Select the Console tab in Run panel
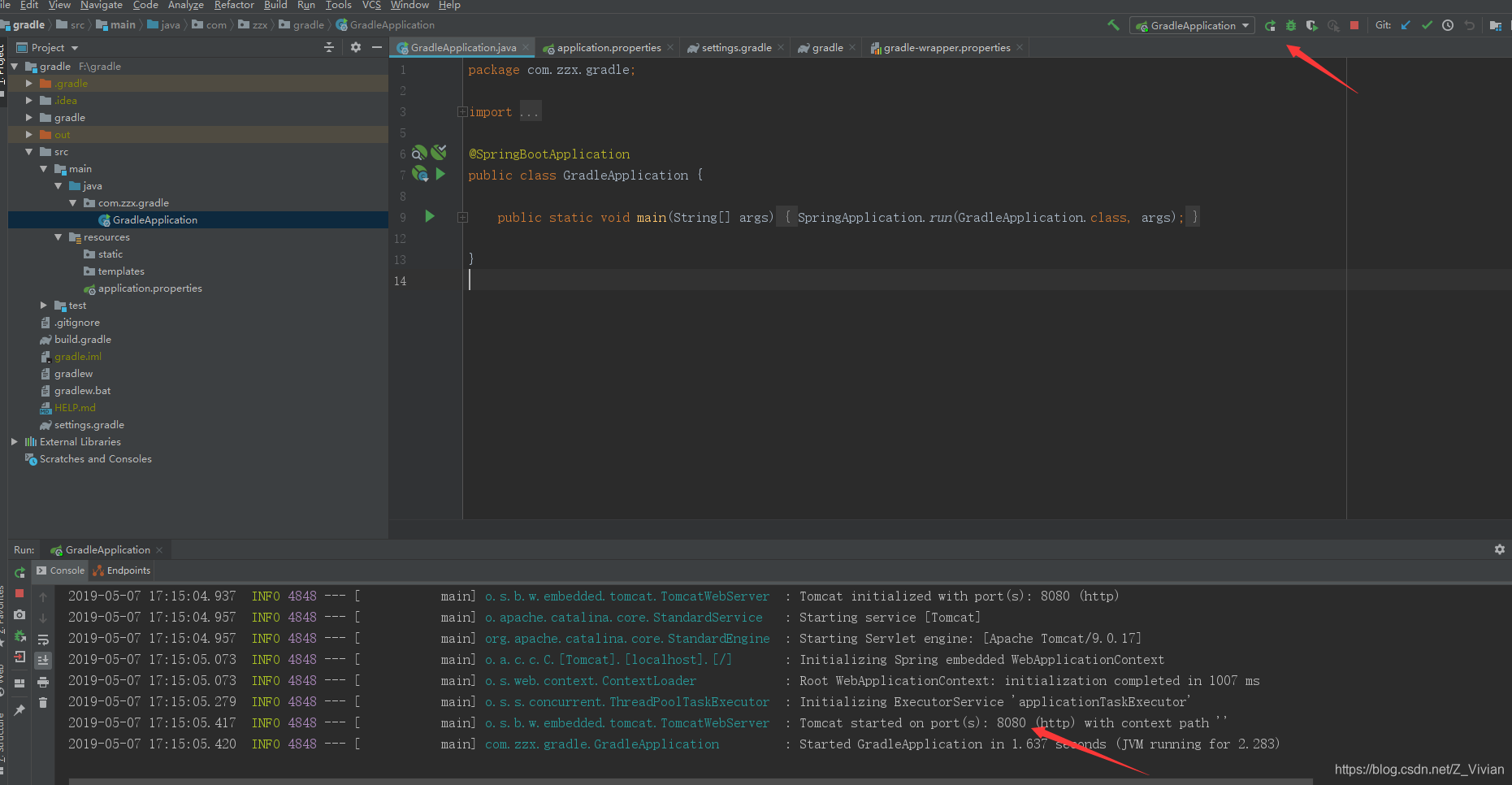The height and width of the screenshot is (785, 1512). [x=59, y=570]
